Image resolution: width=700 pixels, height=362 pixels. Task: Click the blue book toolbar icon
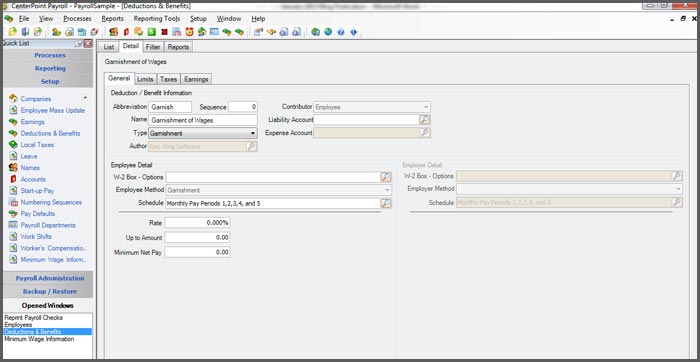25,32
